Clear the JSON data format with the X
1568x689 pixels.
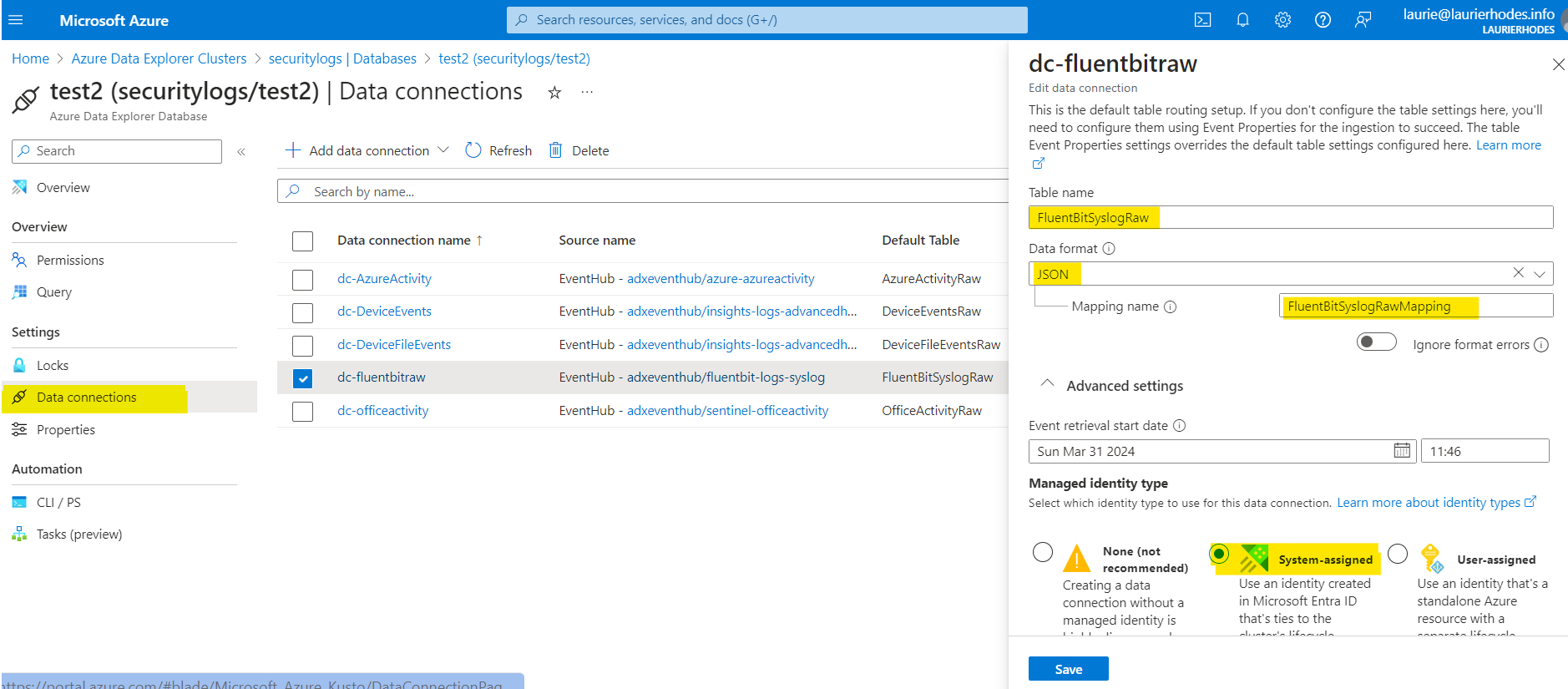(1518, 273)
